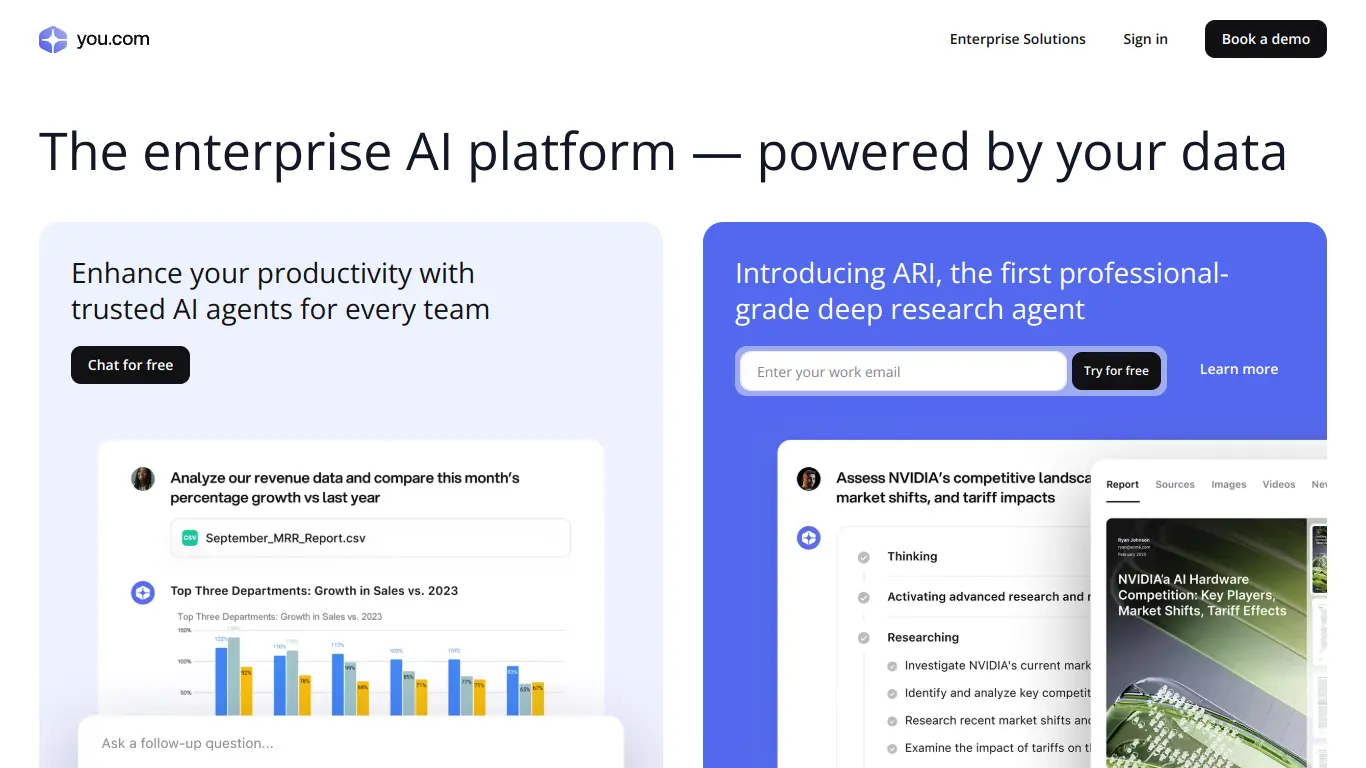1366x768 pixels.
Task: Switch to the Report tab
Action: coord(1122,484)
